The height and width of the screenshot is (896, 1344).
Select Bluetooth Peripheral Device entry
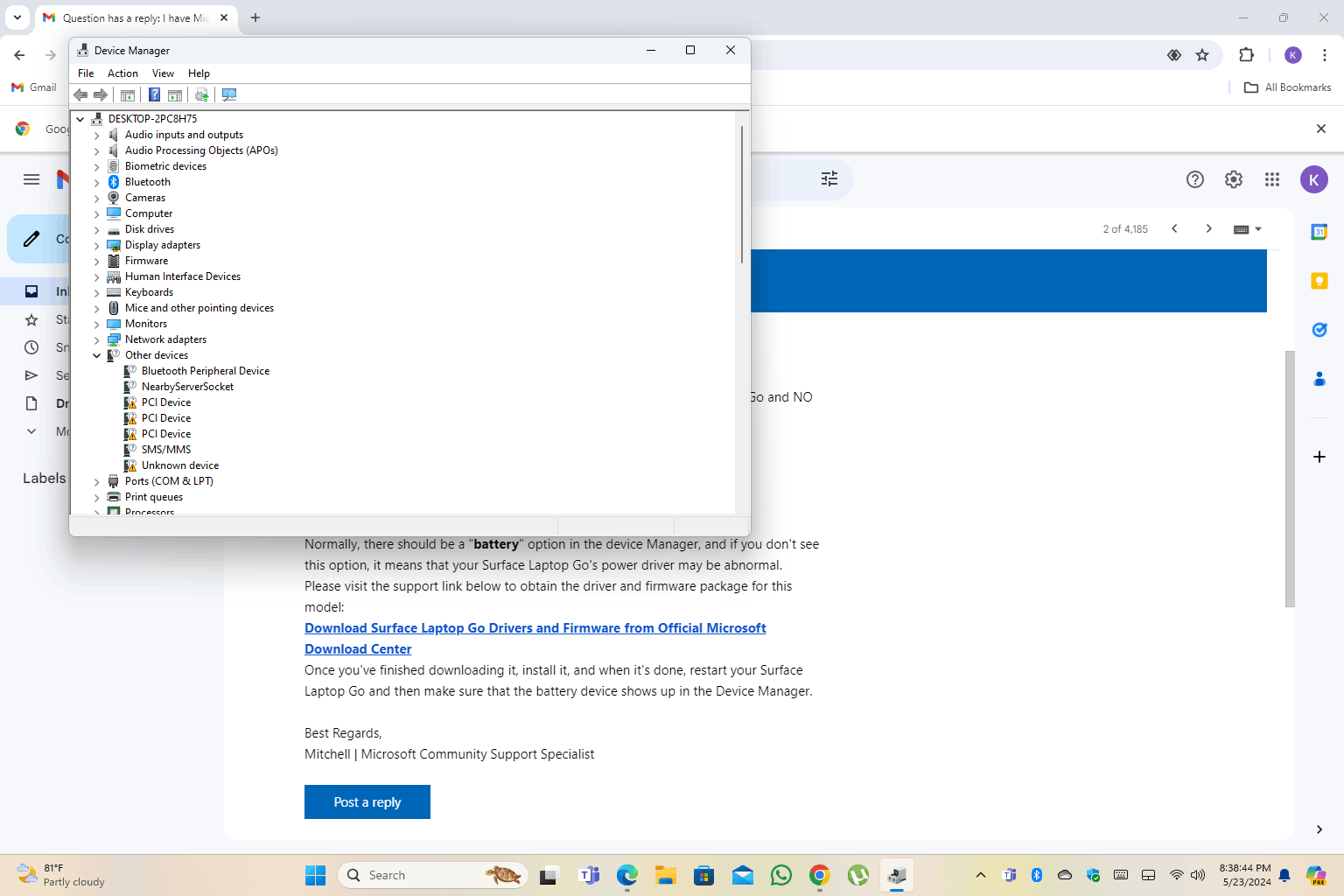click(x=206, y=371)
